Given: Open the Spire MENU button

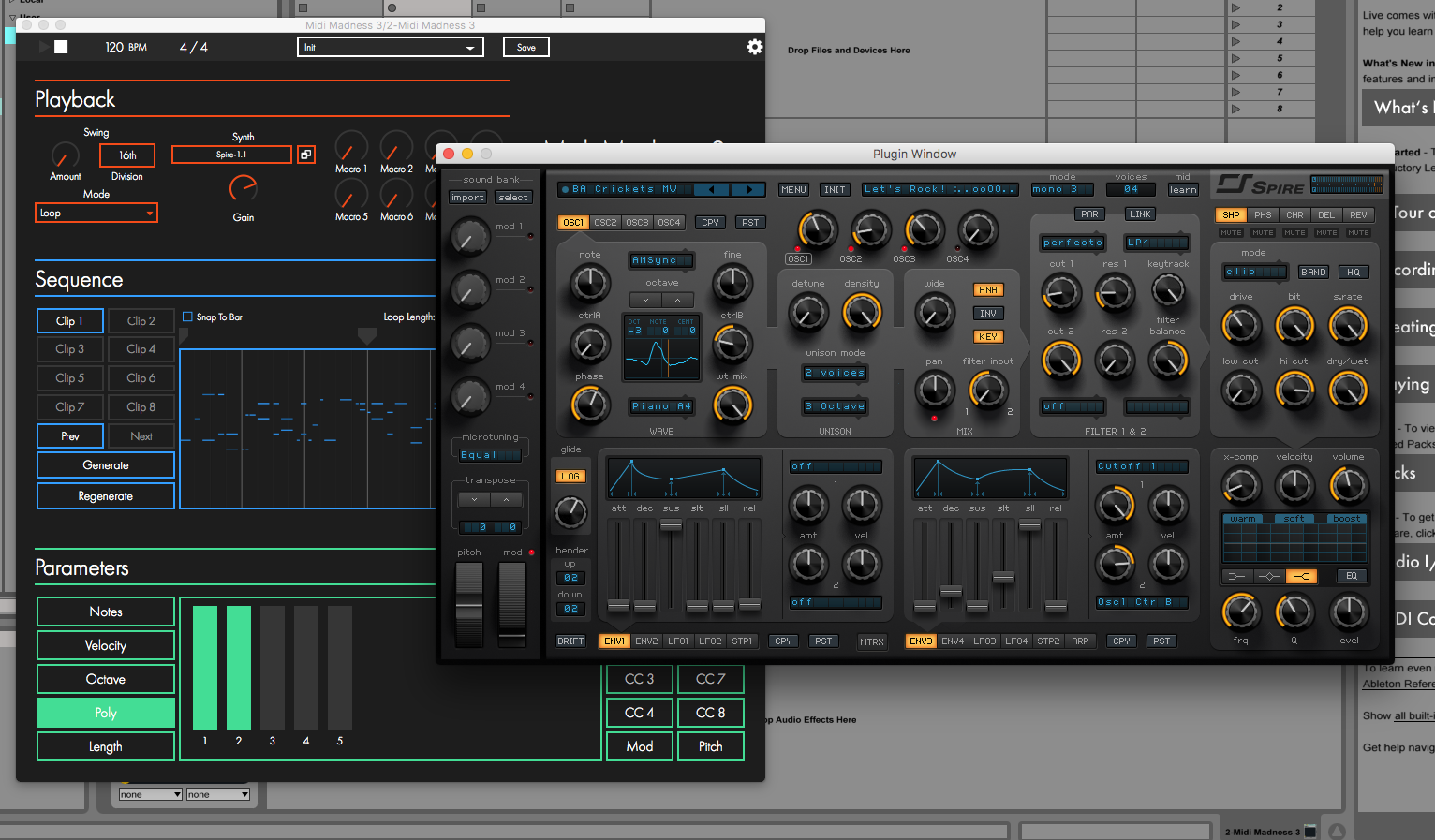Looking at the screenshot, I should pos(793,190).
